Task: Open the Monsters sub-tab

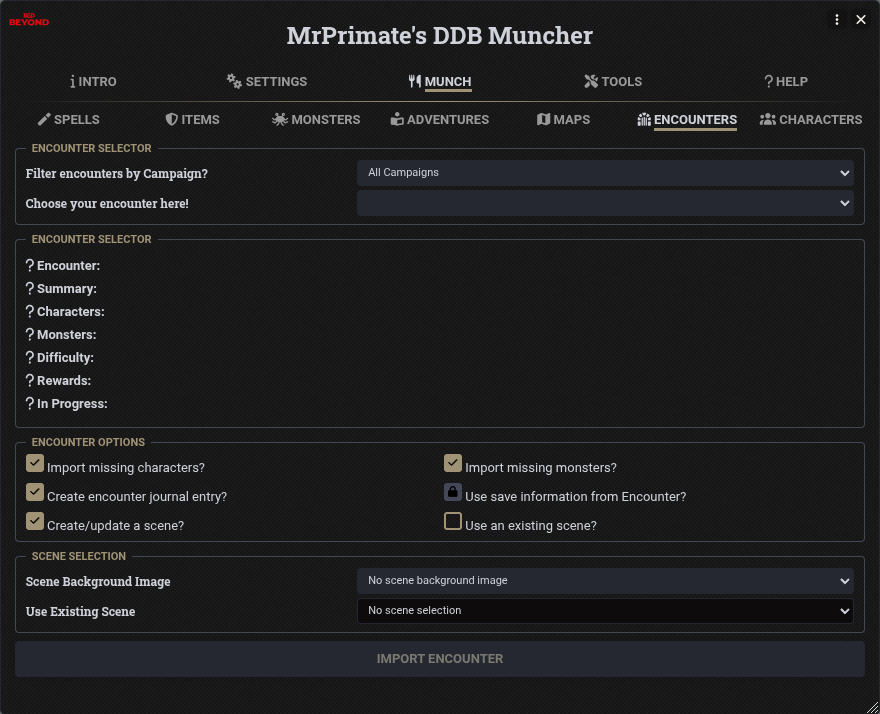Action: 316,120
